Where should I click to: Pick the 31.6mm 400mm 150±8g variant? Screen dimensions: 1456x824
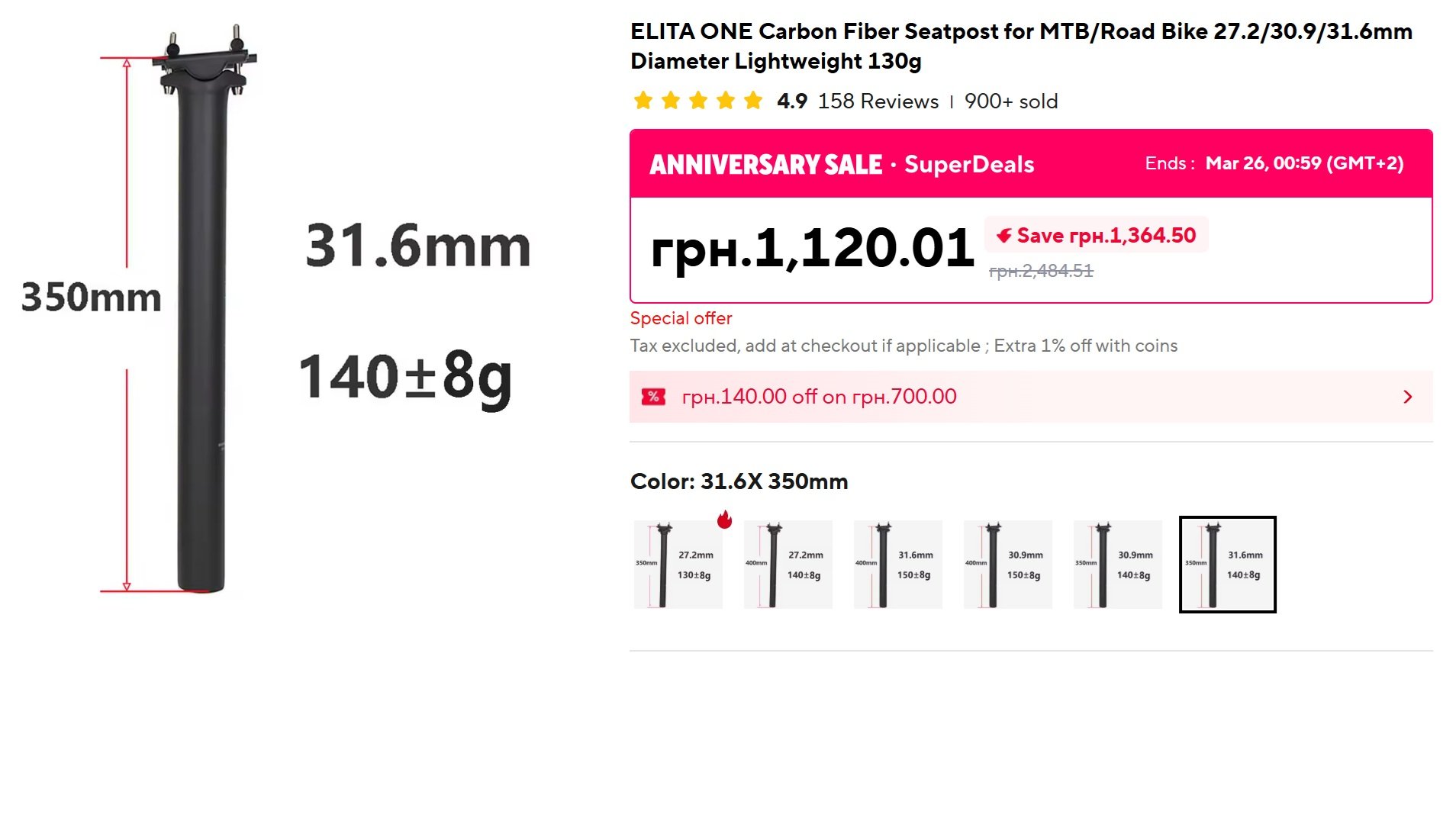[897, 565]
